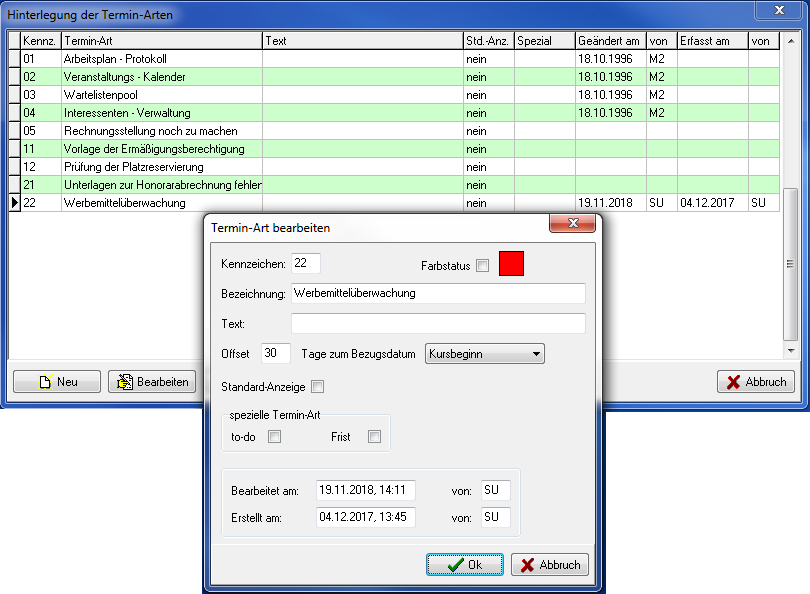
Task: Select the Rechnungsstellung noch zu machen row
Action: coord(394,131)
